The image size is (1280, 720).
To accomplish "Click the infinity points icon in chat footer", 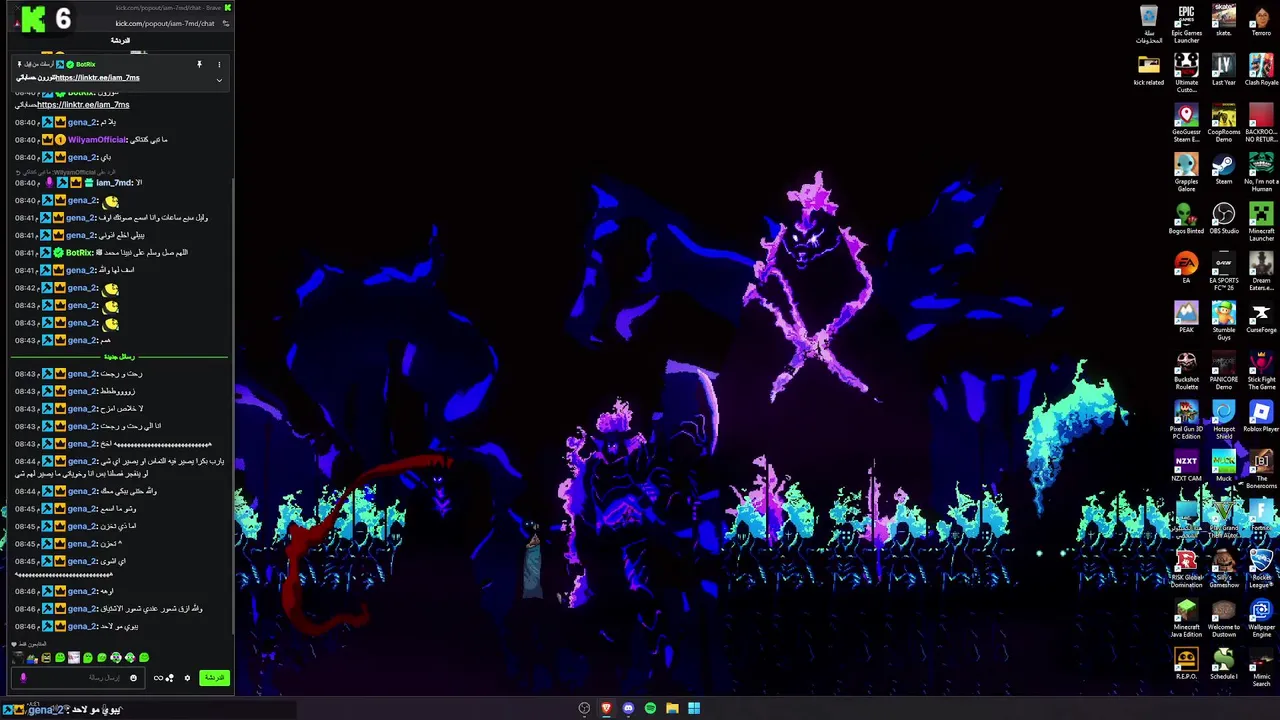I will pos(158,678).
